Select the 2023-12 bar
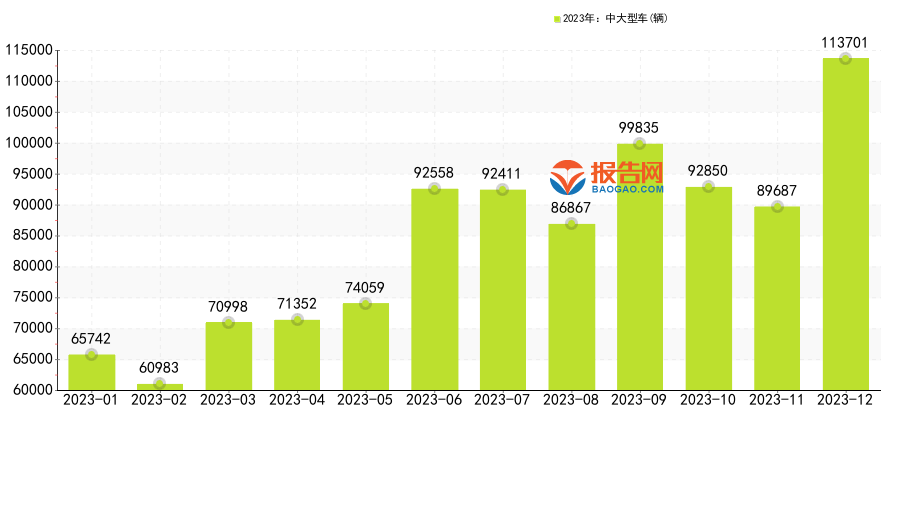The width and height of the screenshot is (900, 530). pyautogui.click(x=846, y=225)
